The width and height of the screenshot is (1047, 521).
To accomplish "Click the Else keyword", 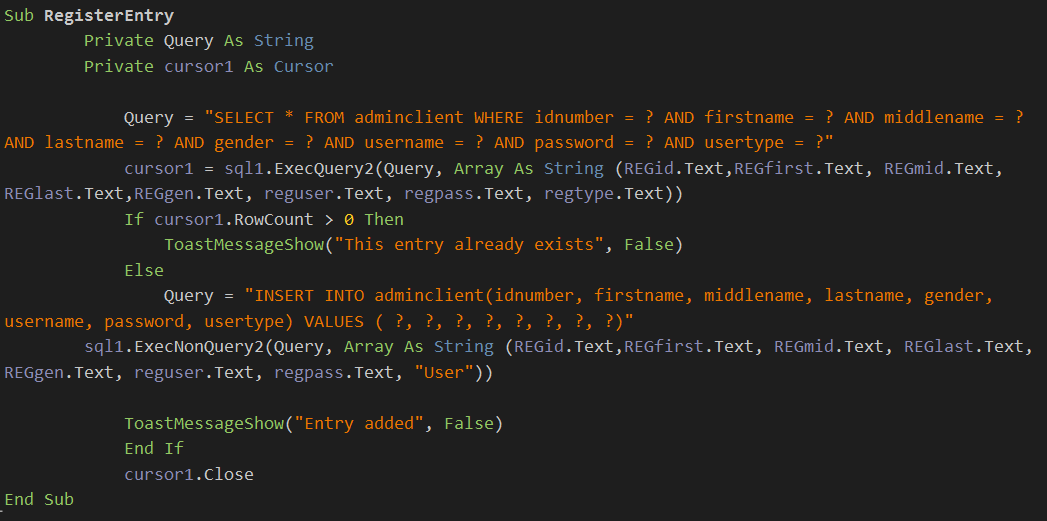I will 144,270.
